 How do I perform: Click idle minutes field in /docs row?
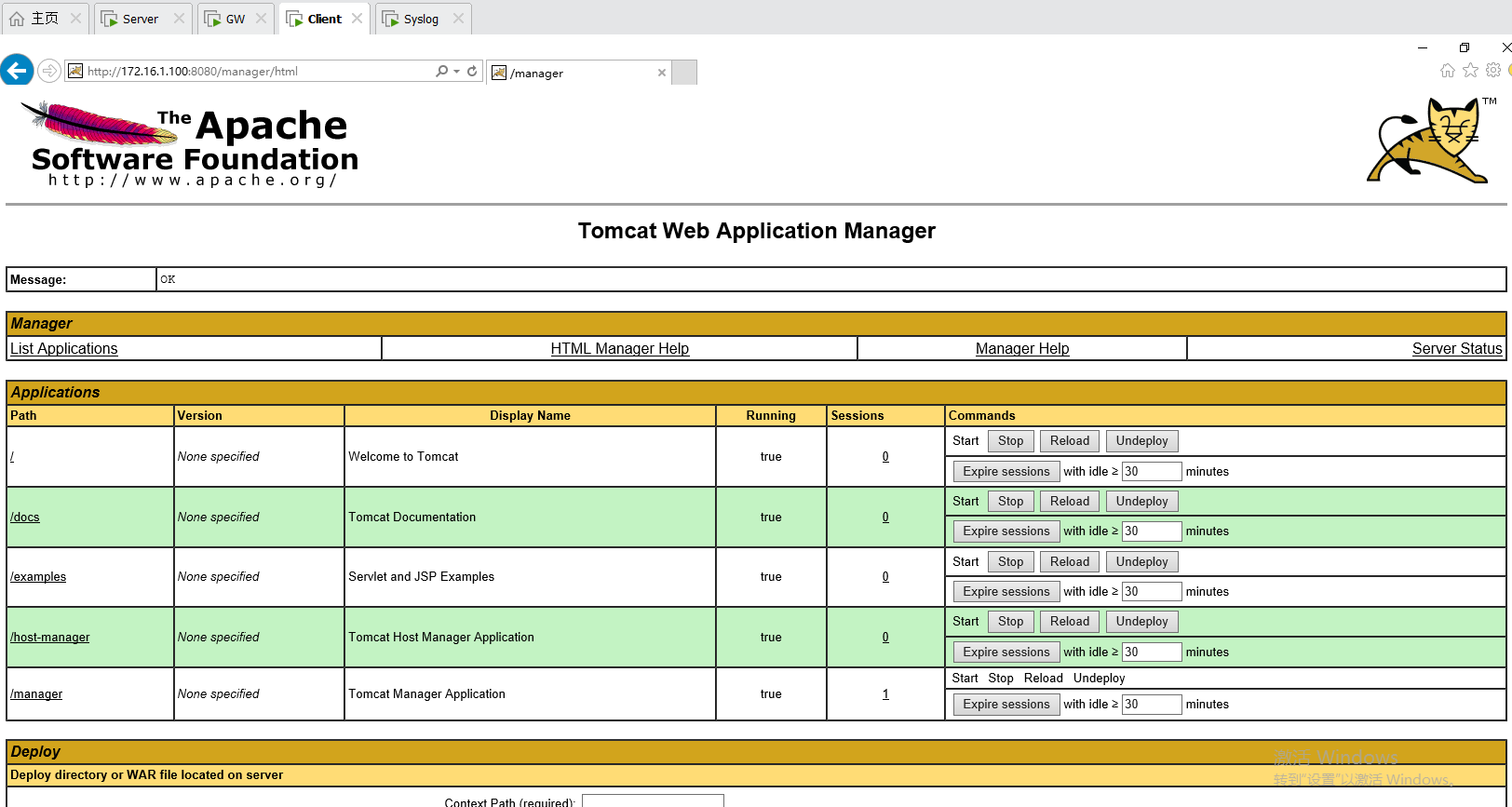(x=1152, y=531)
